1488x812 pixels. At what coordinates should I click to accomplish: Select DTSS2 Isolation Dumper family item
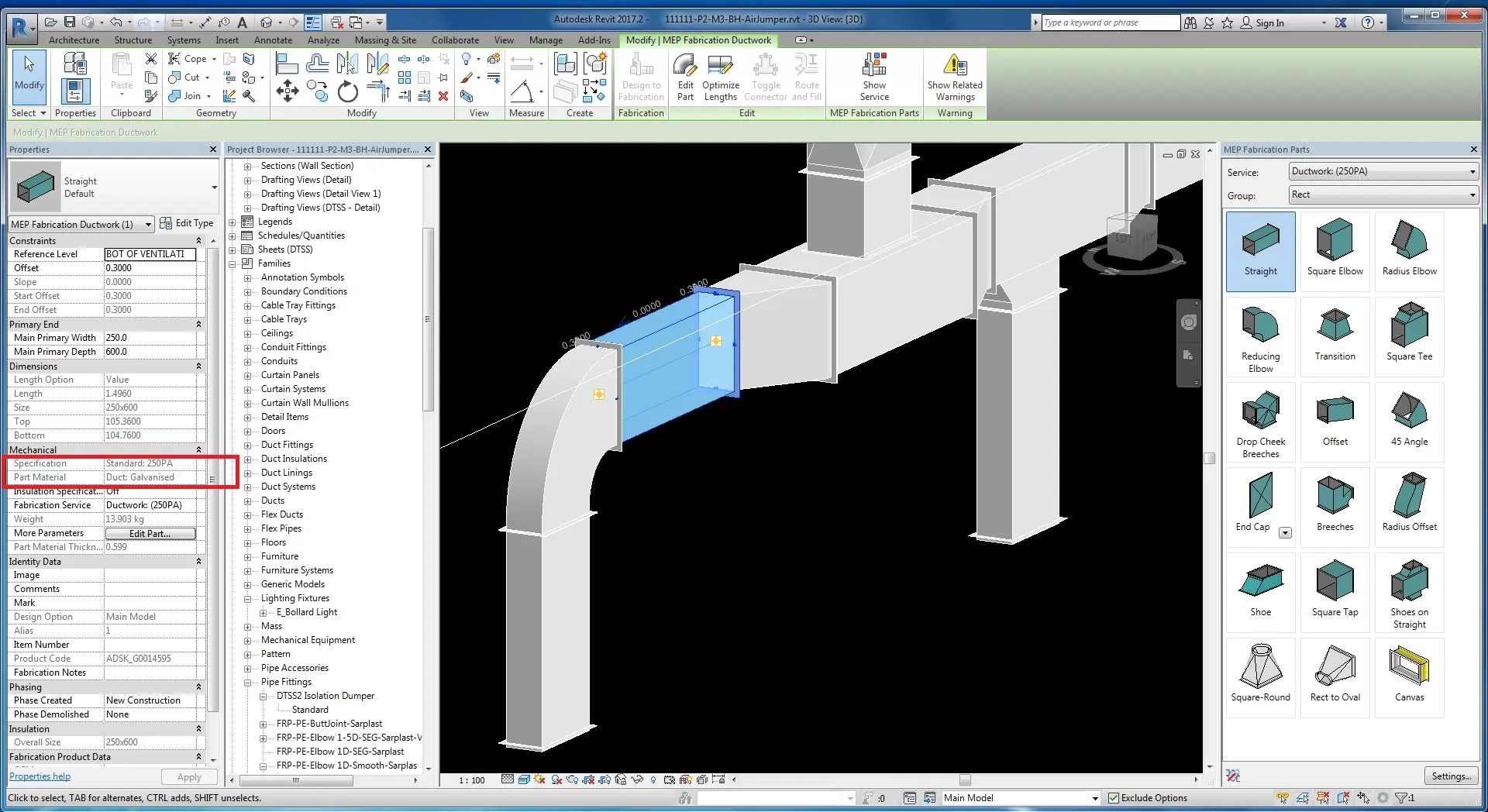pyautogui.click(x=325, y=697)
